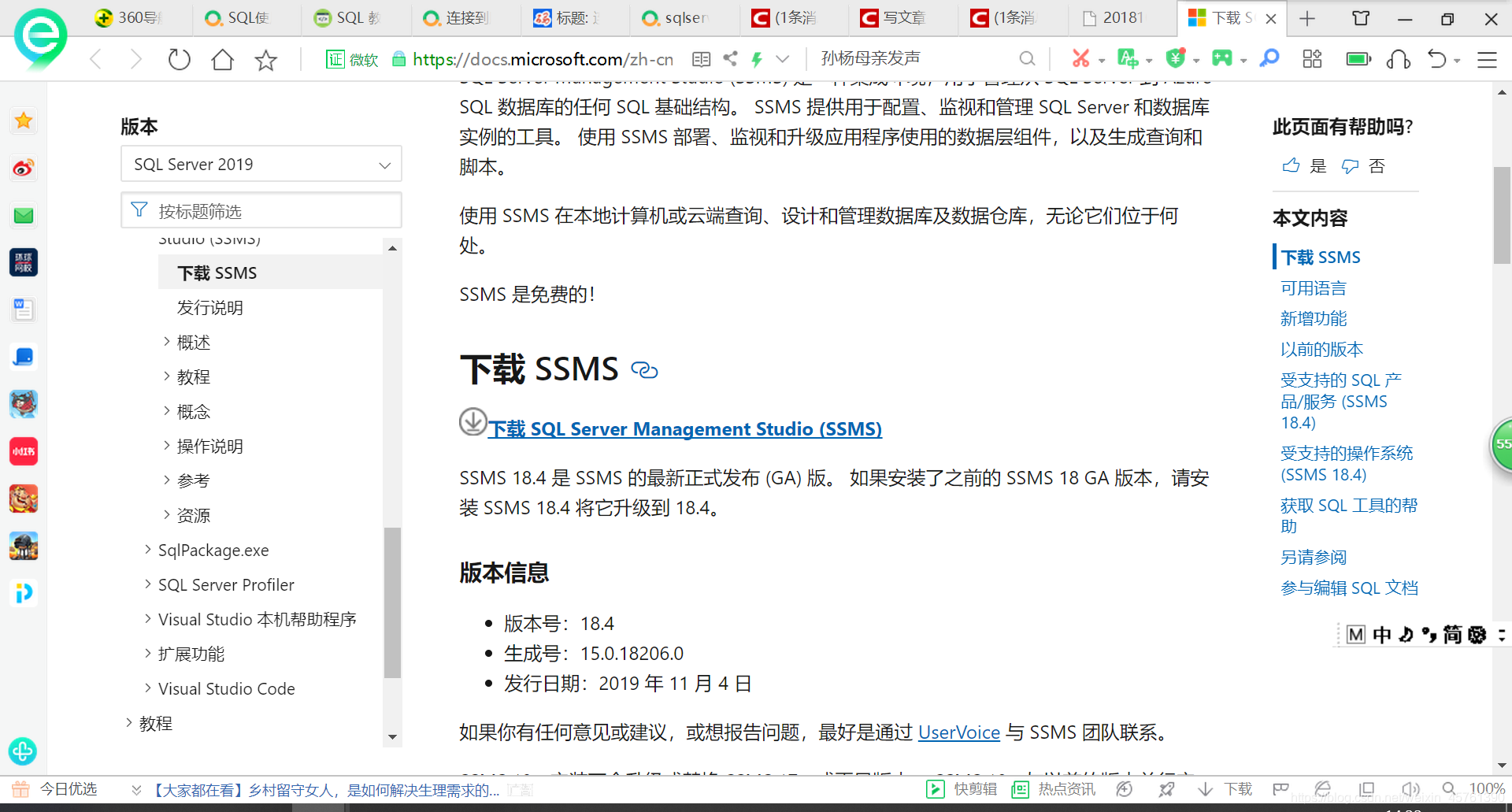Click the favorites star in the sidebar
This screenshot has height=812, width=1512.
coord(23,121)
